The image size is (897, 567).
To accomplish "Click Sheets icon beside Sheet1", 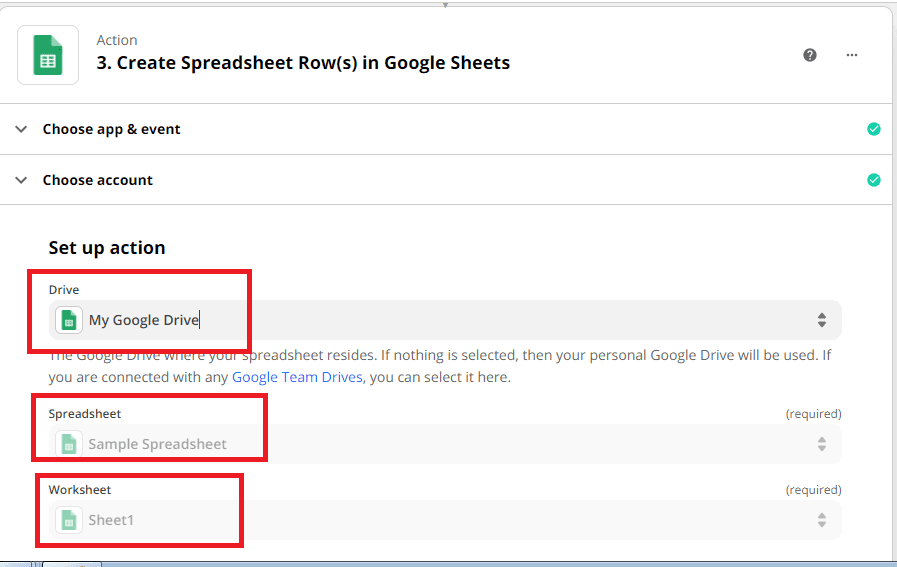I will point(69,520).
